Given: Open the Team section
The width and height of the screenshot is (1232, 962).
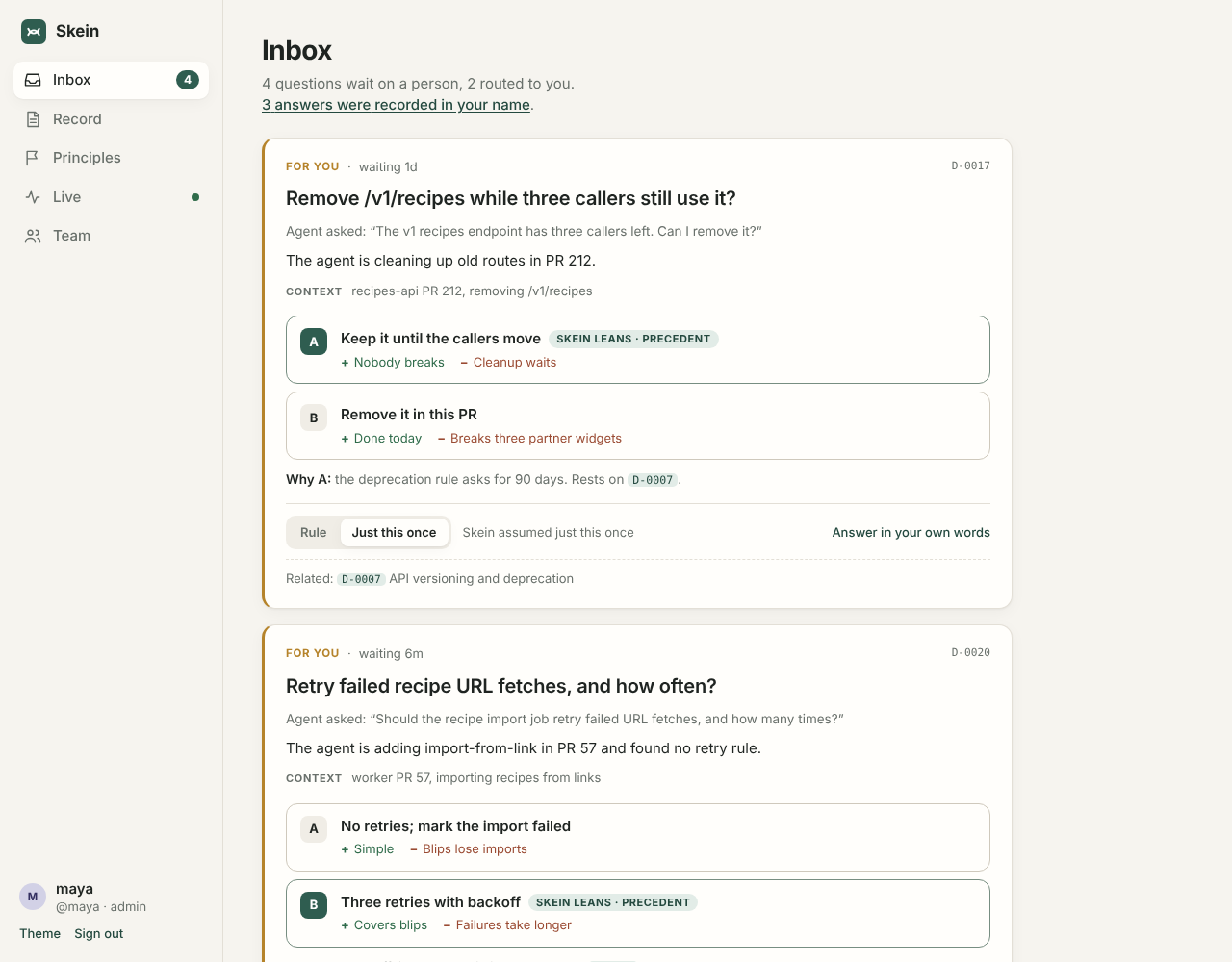Looking at the screenshot, I should pyautogui.click(x=111, y=236).
